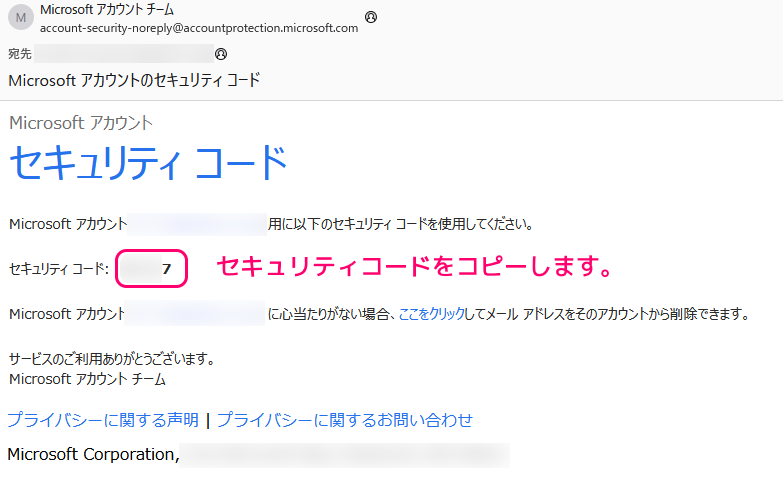This screenshot has height=495, width=783.
Task: Click the セキュリティ コード: label
Action: coord(59,269)
